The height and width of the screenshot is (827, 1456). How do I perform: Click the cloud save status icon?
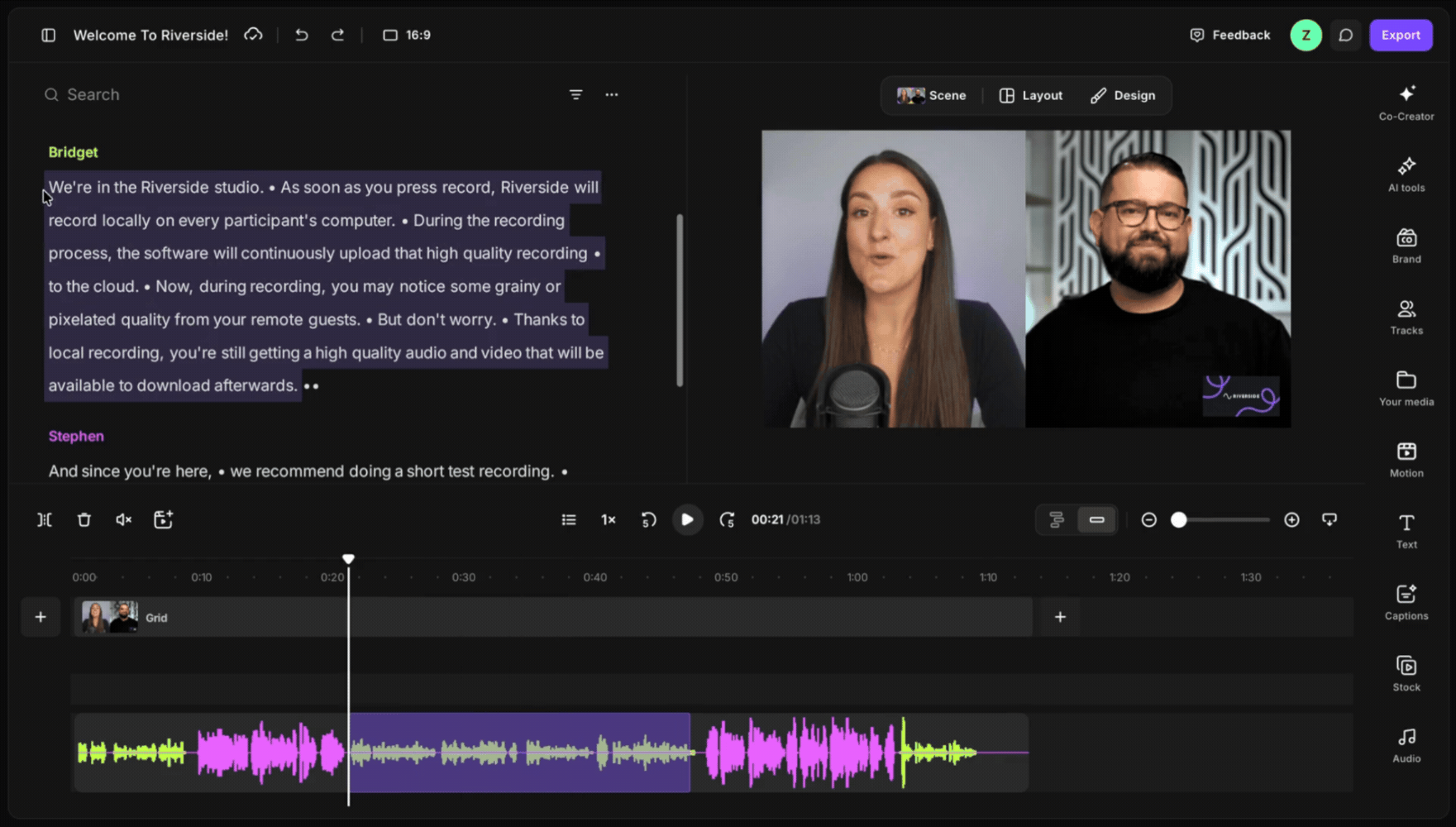point(253,35)
